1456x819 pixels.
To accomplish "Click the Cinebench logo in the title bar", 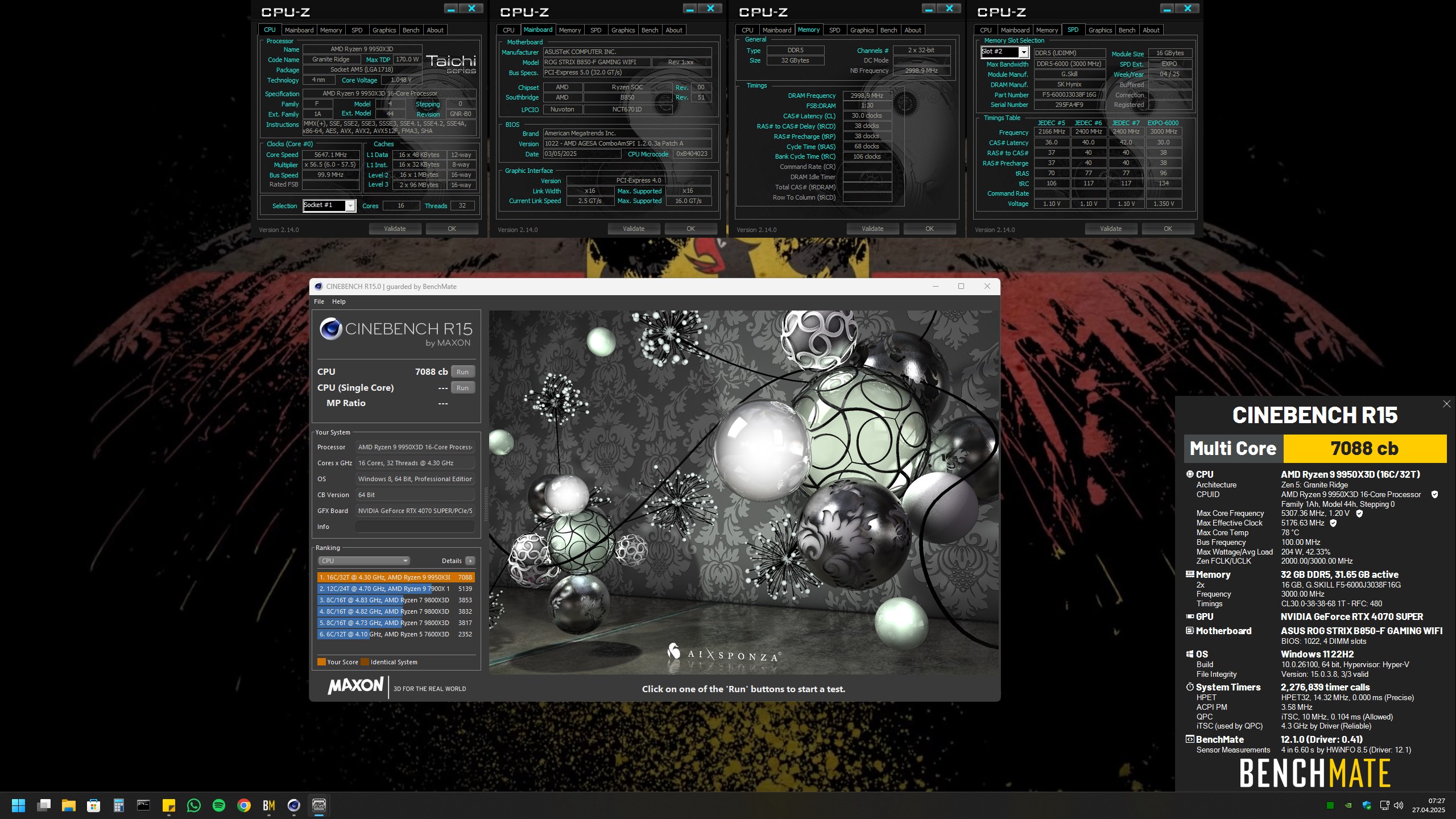I will (x=318, y=287).
